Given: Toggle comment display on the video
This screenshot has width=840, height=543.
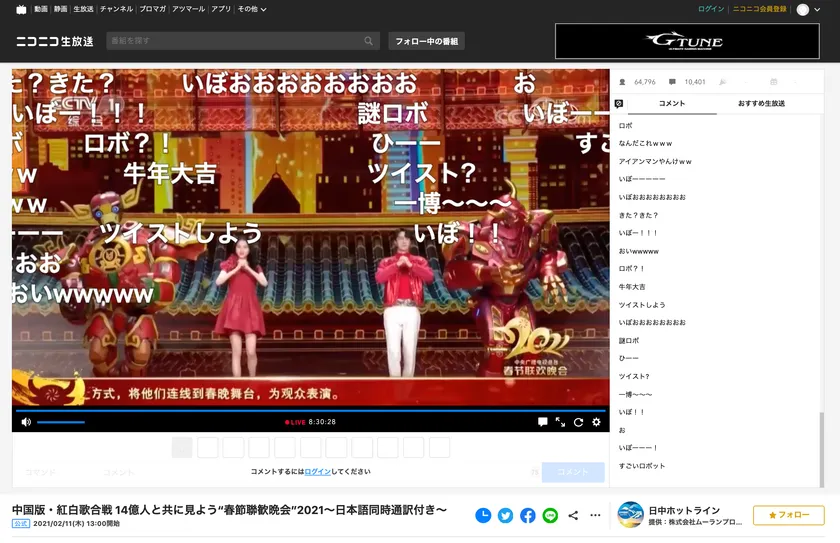Looking at the screenshot, I should 542,422.
